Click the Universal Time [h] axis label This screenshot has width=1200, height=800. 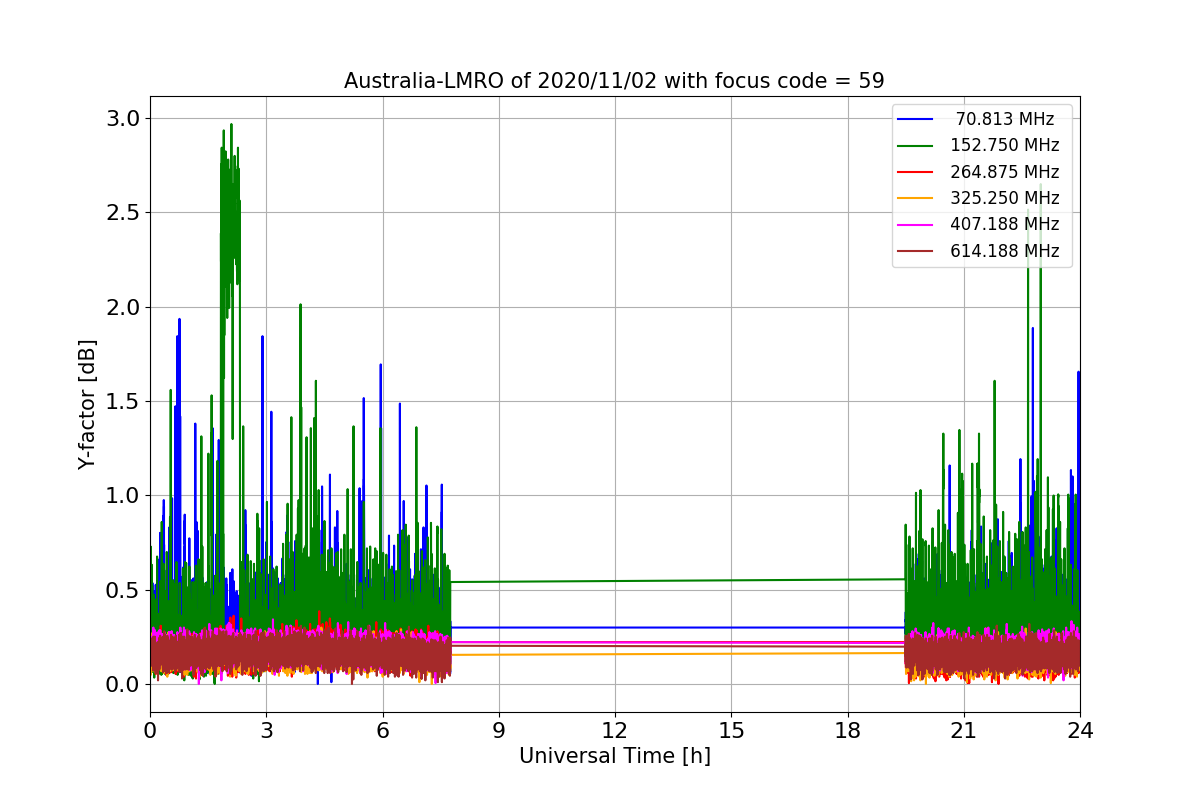point(615,757)
